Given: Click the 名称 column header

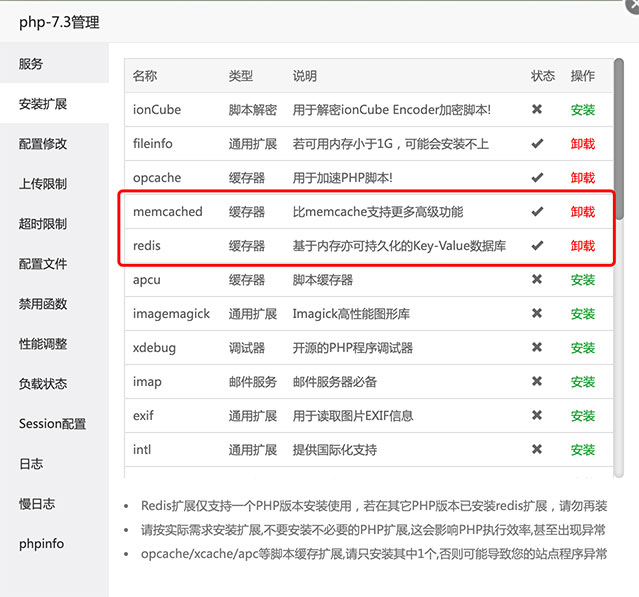Looking at the screenshot, I should (x=145, y=76).
